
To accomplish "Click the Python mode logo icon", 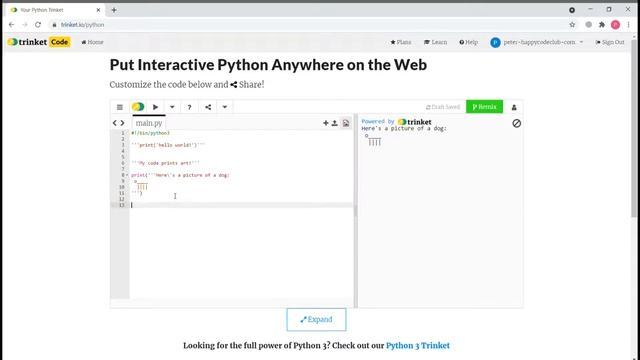I will pos(138,107).
